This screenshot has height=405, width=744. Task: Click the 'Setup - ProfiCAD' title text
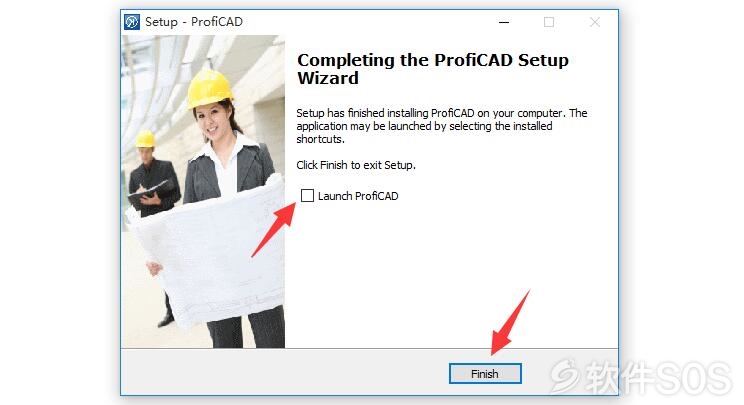tap(194, 22)
